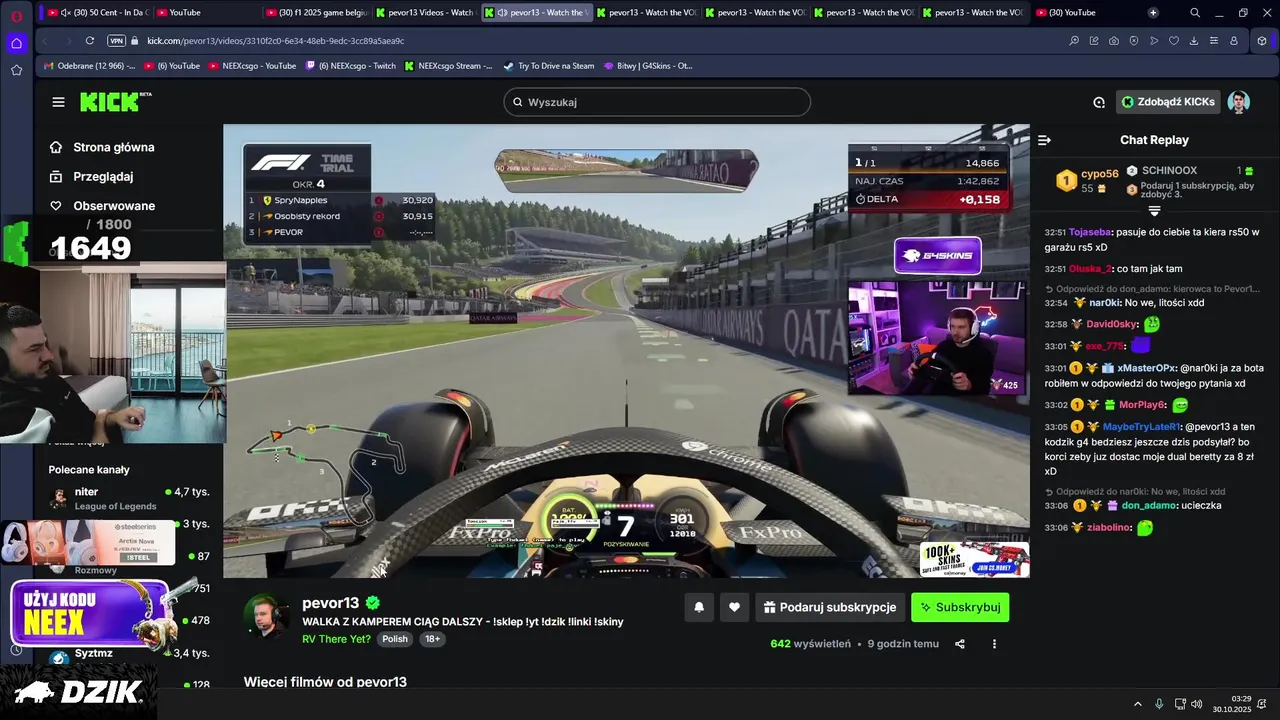Click Tojaseba username in the chat
This screenshot has width=1280, height=720.
click(1089, 232)
